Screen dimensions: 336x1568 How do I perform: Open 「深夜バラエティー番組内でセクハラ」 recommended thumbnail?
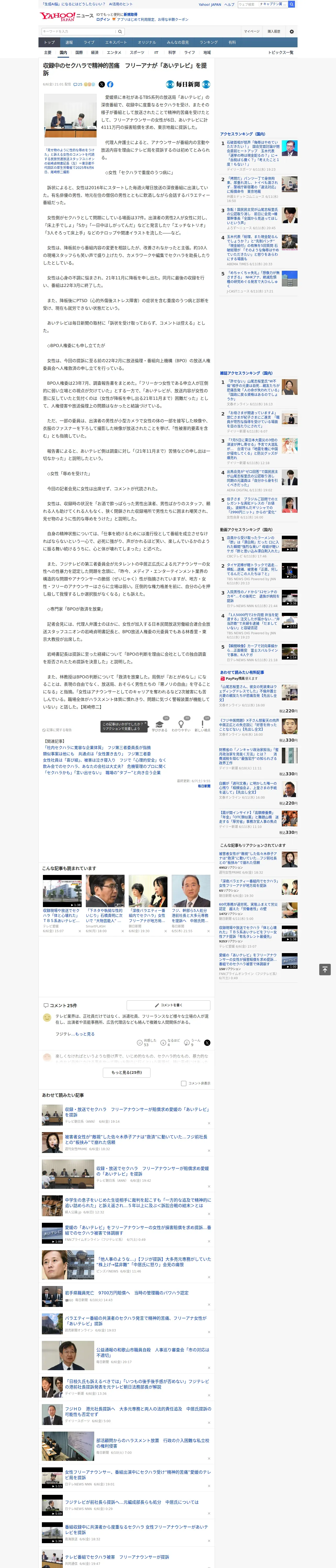click(148, 891)
